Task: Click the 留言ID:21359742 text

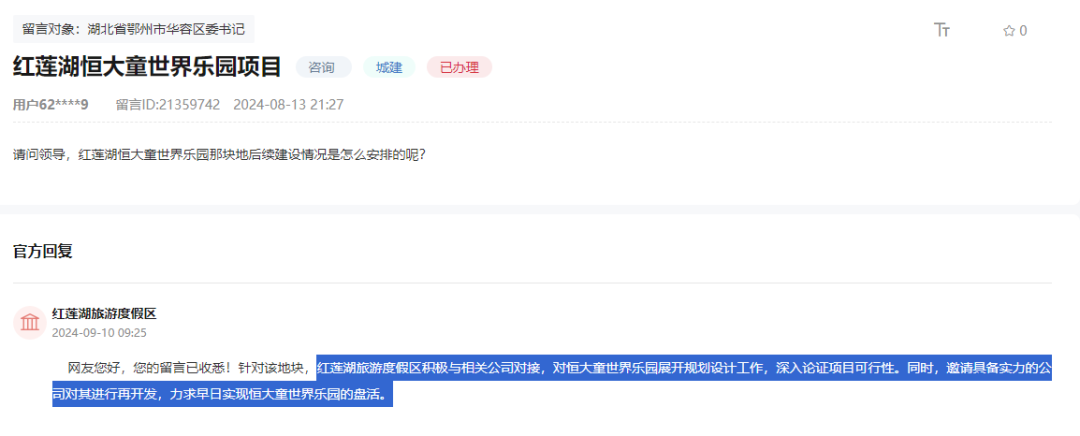Action: pyautogui.click(x=167, y=105)
